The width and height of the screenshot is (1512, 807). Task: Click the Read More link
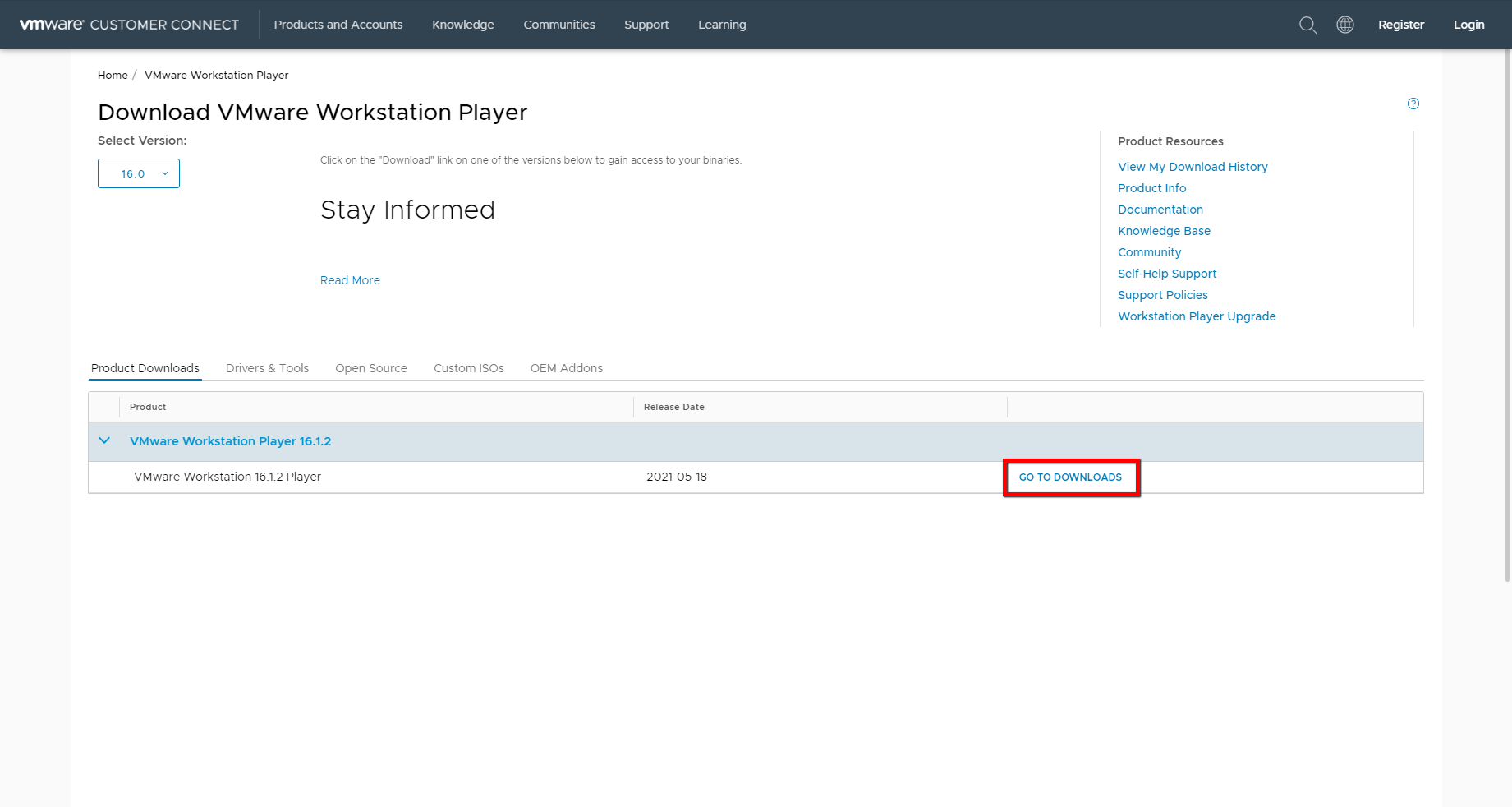pyautogui.click(x=350, y=280)
